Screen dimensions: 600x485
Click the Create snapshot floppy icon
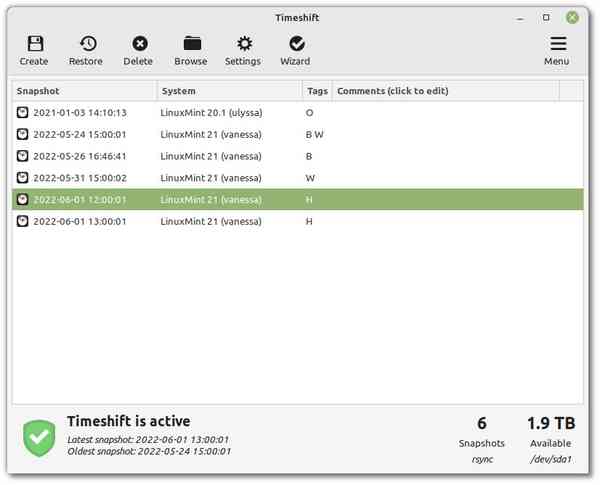(x=35, y=44)
